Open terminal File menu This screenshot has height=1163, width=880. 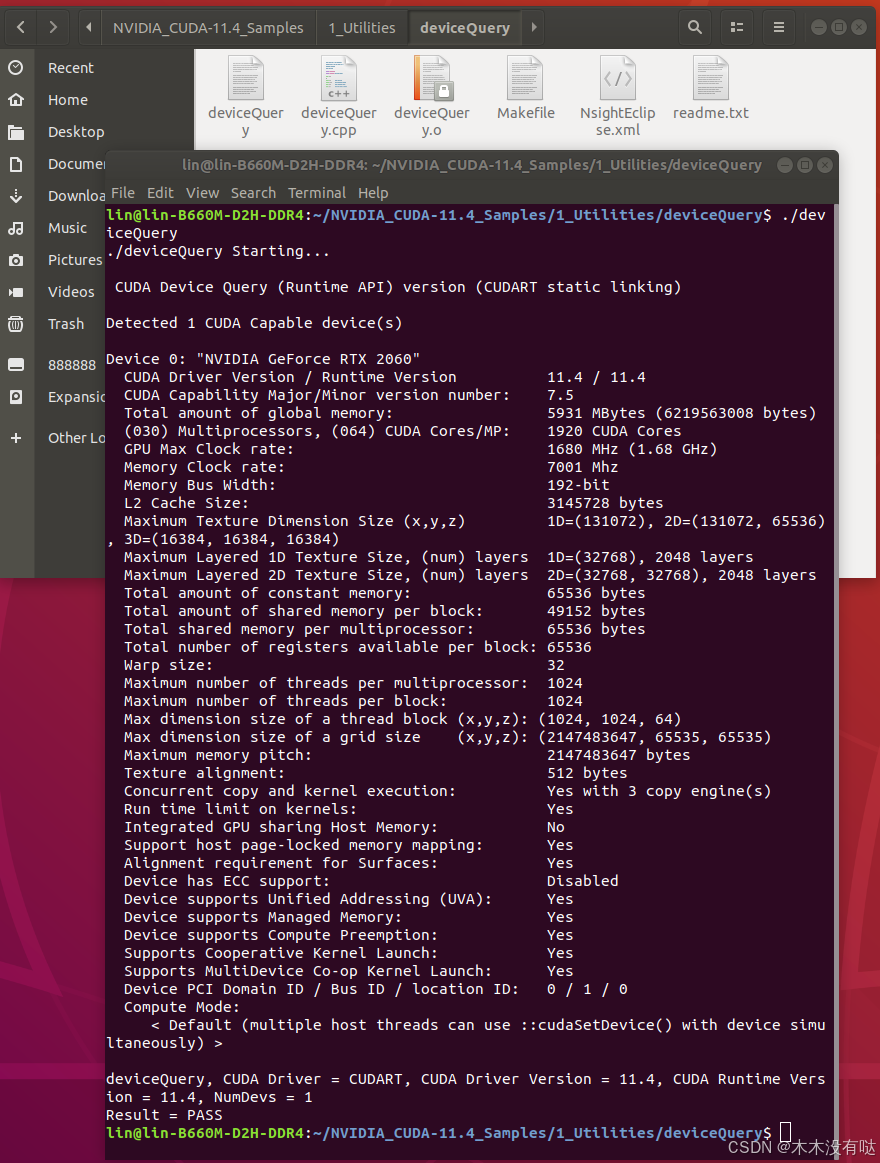[x=122, y=193]
